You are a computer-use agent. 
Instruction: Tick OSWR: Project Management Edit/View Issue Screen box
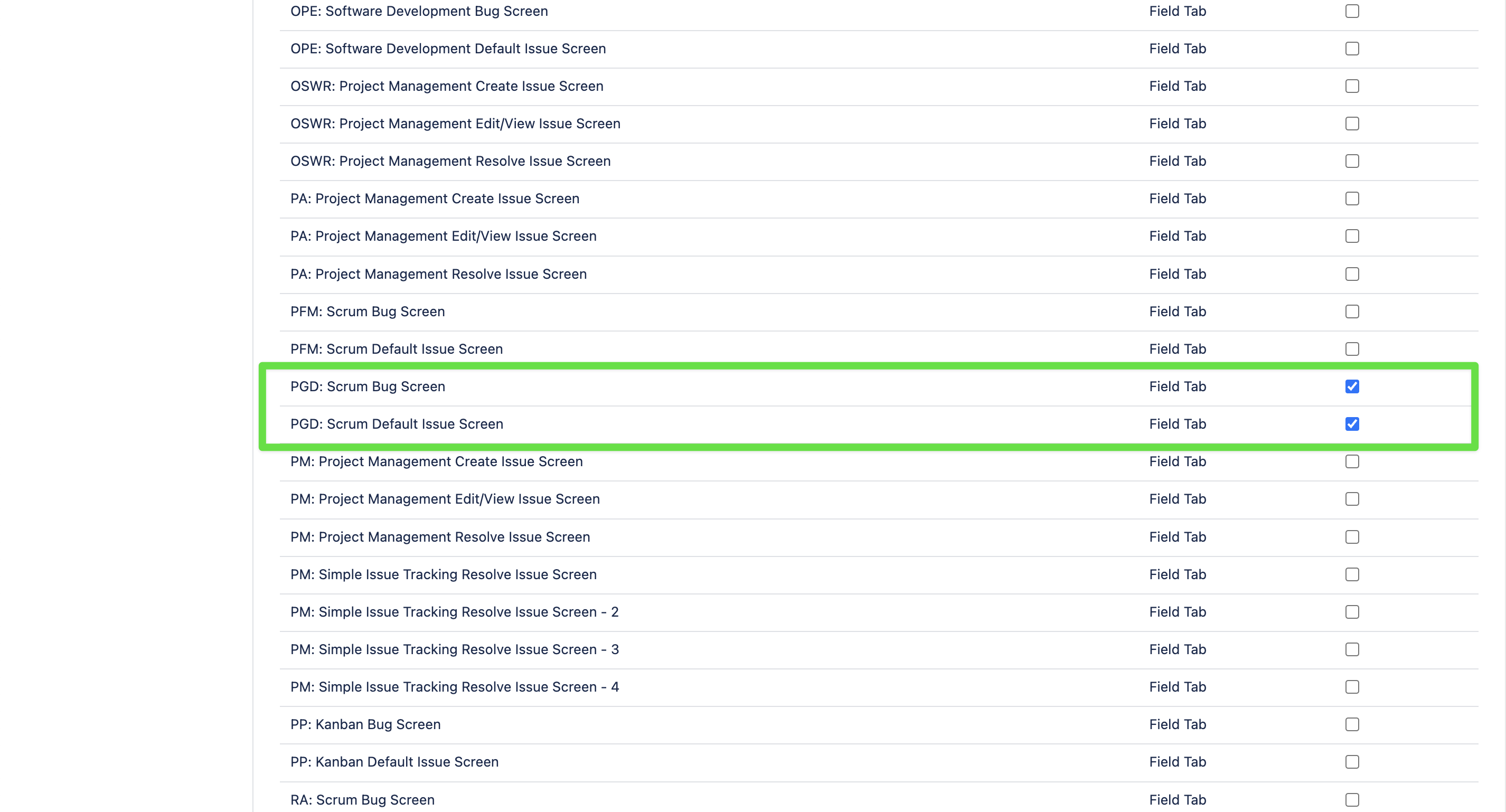tap(1352, 124)
